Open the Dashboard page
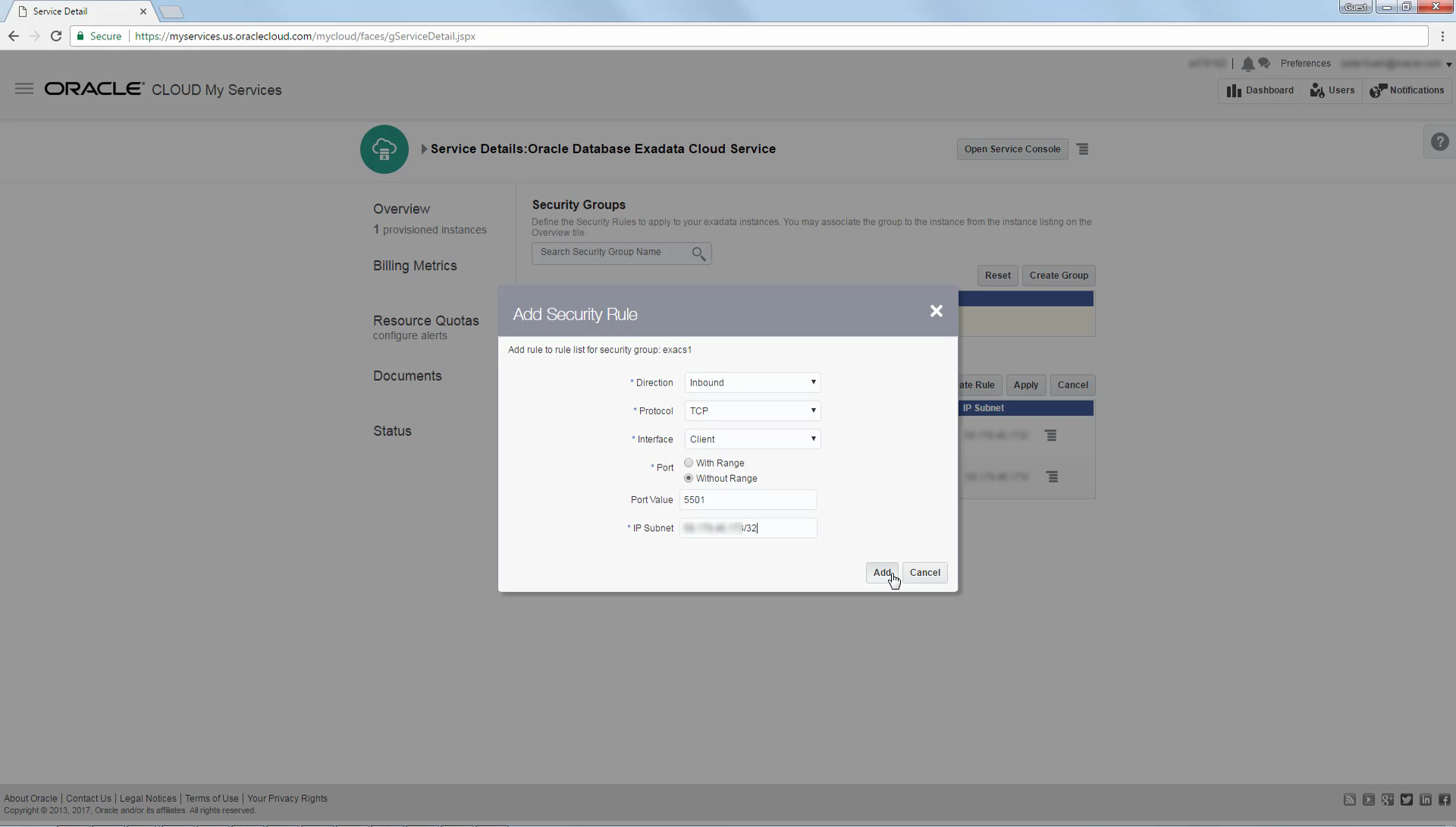 pyautogui.click(x=1260, y=90)
